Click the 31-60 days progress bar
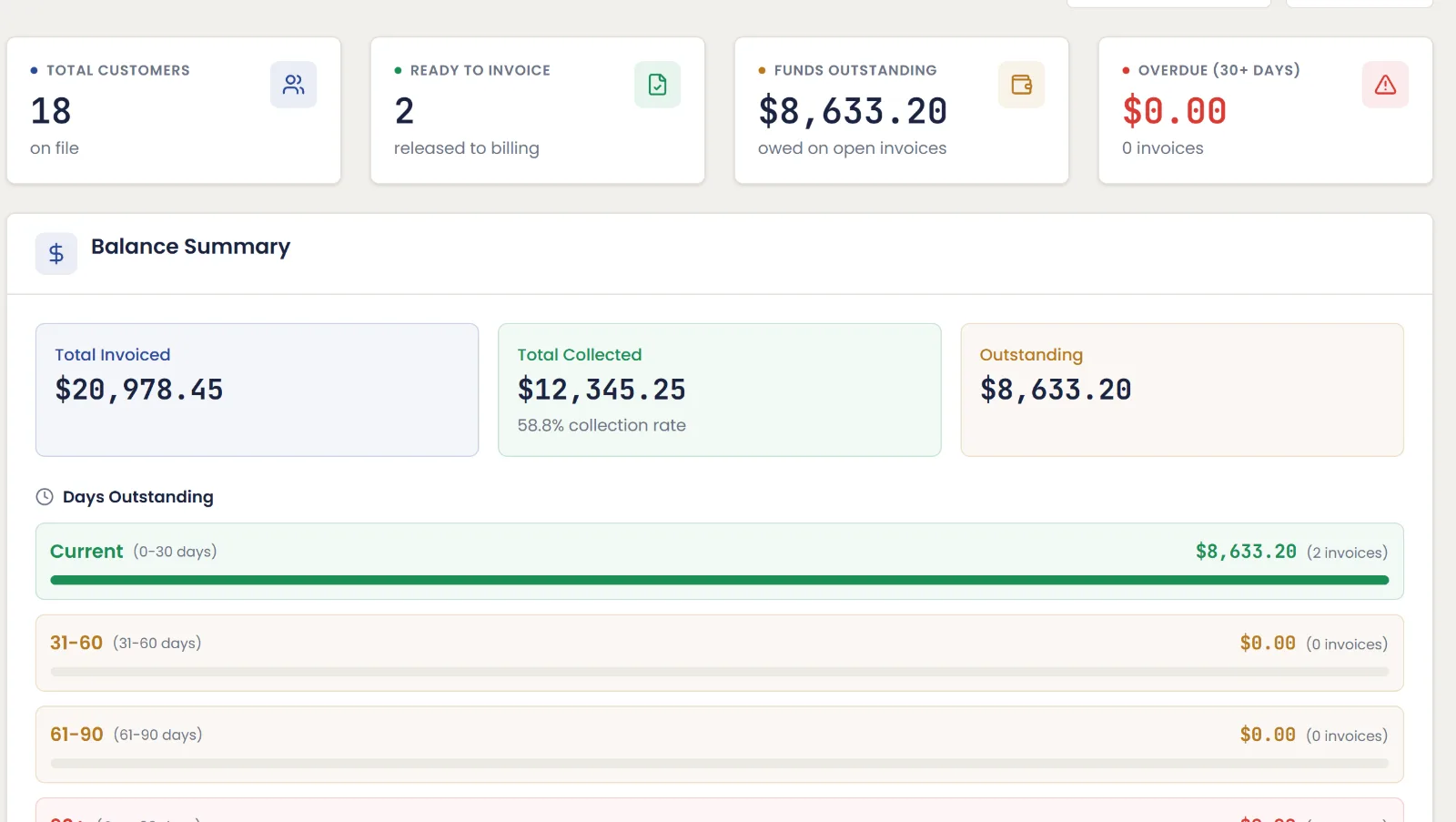Viewport: 1456px width, 822px height. [x=720, y=672]
